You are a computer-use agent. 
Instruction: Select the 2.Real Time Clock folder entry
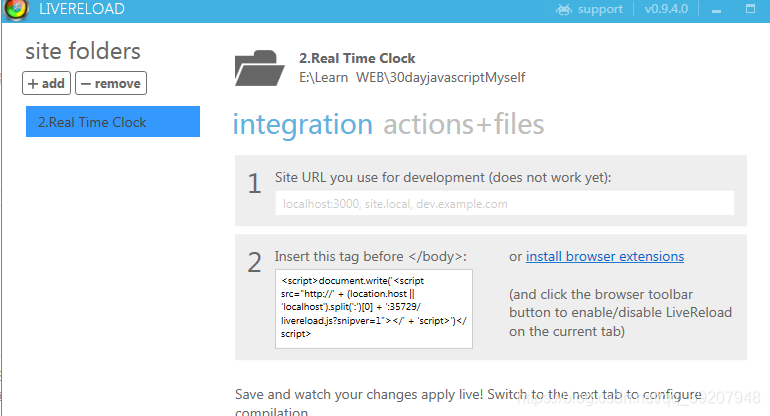tap(113, 121)
